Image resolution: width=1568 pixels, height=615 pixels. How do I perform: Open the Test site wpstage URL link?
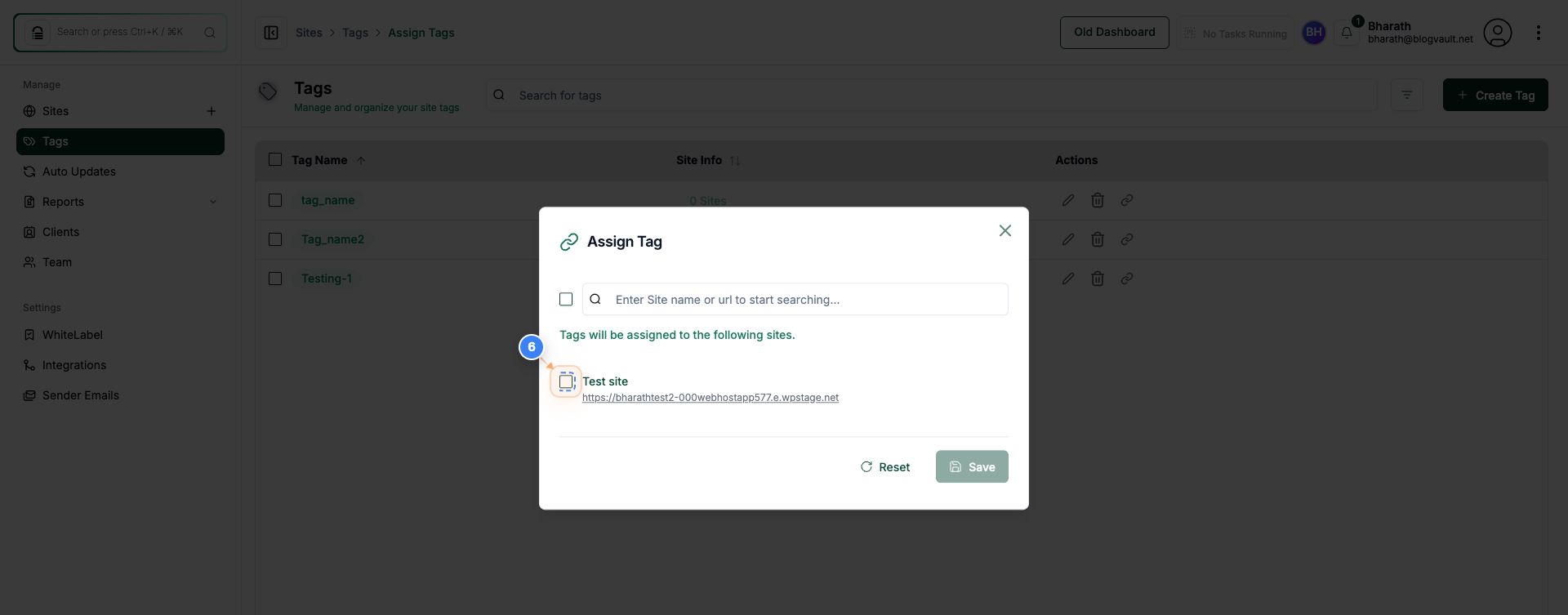click(710, 398)
